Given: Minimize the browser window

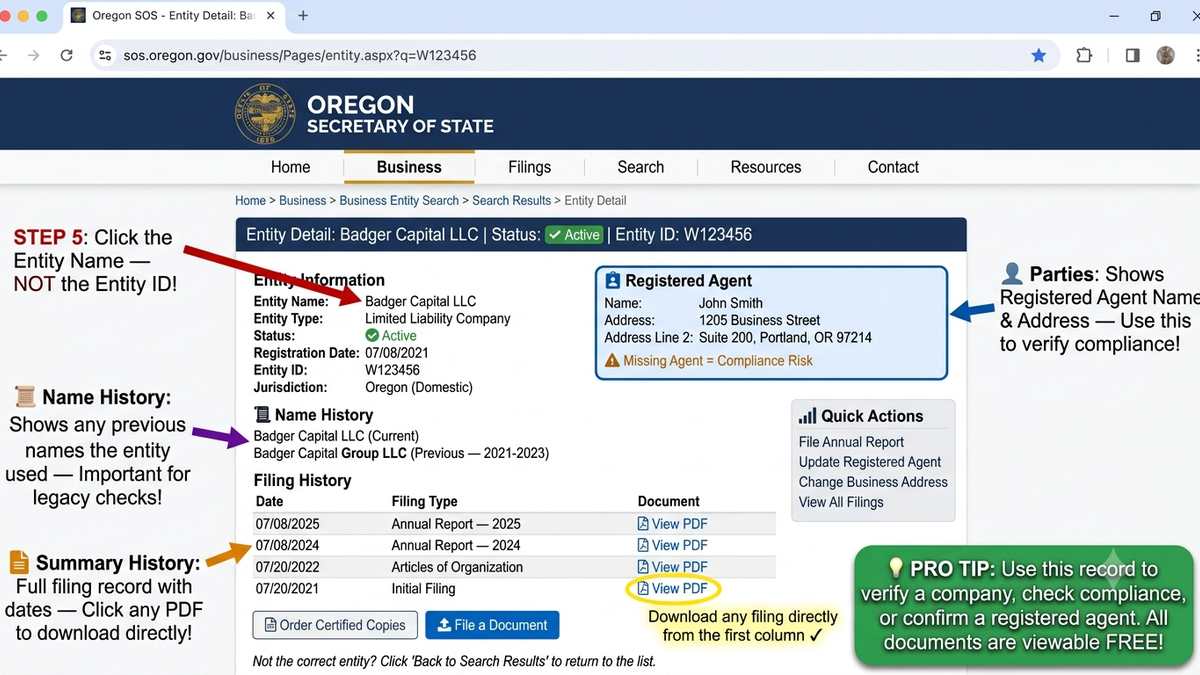Looking at the screenshot, I should [1114, 16].
